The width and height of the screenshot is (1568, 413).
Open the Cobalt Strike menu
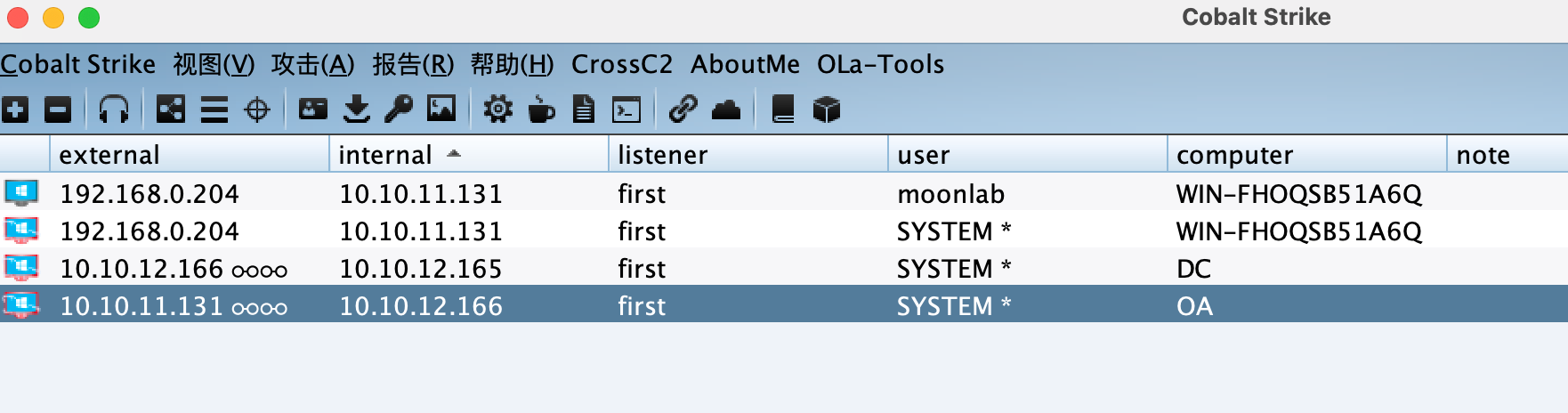pos(78,64)
